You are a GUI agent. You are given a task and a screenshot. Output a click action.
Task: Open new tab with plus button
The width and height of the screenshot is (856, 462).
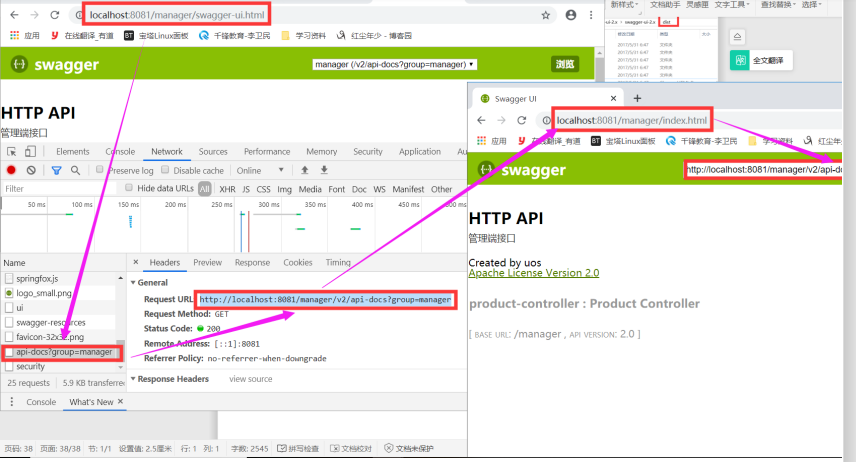(637, 98)
